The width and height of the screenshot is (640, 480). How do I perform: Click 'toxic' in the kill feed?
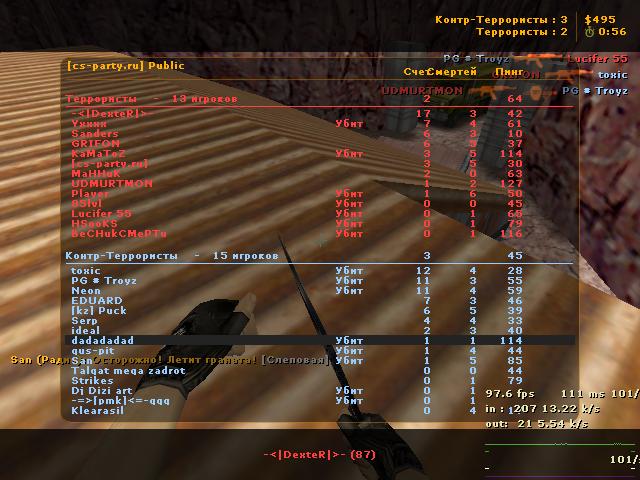point(613,75)
